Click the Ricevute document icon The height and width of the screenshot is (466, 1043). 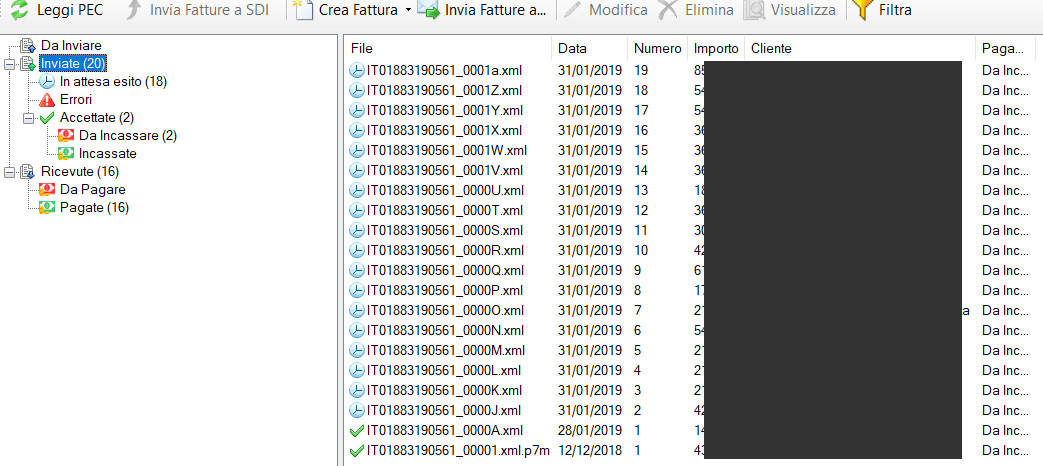pos(27,172)
